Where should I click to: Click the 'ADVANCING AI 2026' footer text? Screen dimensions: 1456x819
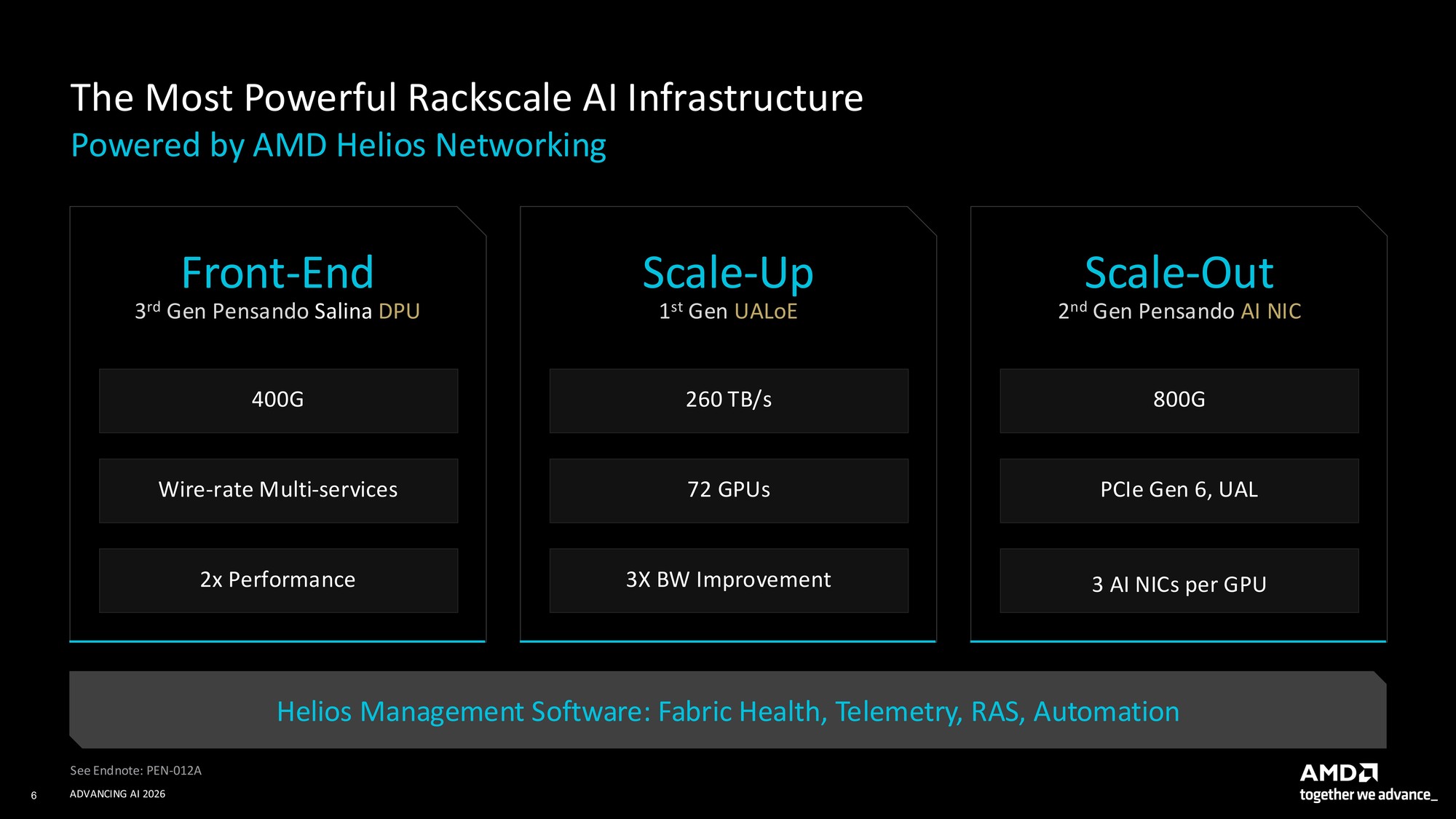point(117,794)
